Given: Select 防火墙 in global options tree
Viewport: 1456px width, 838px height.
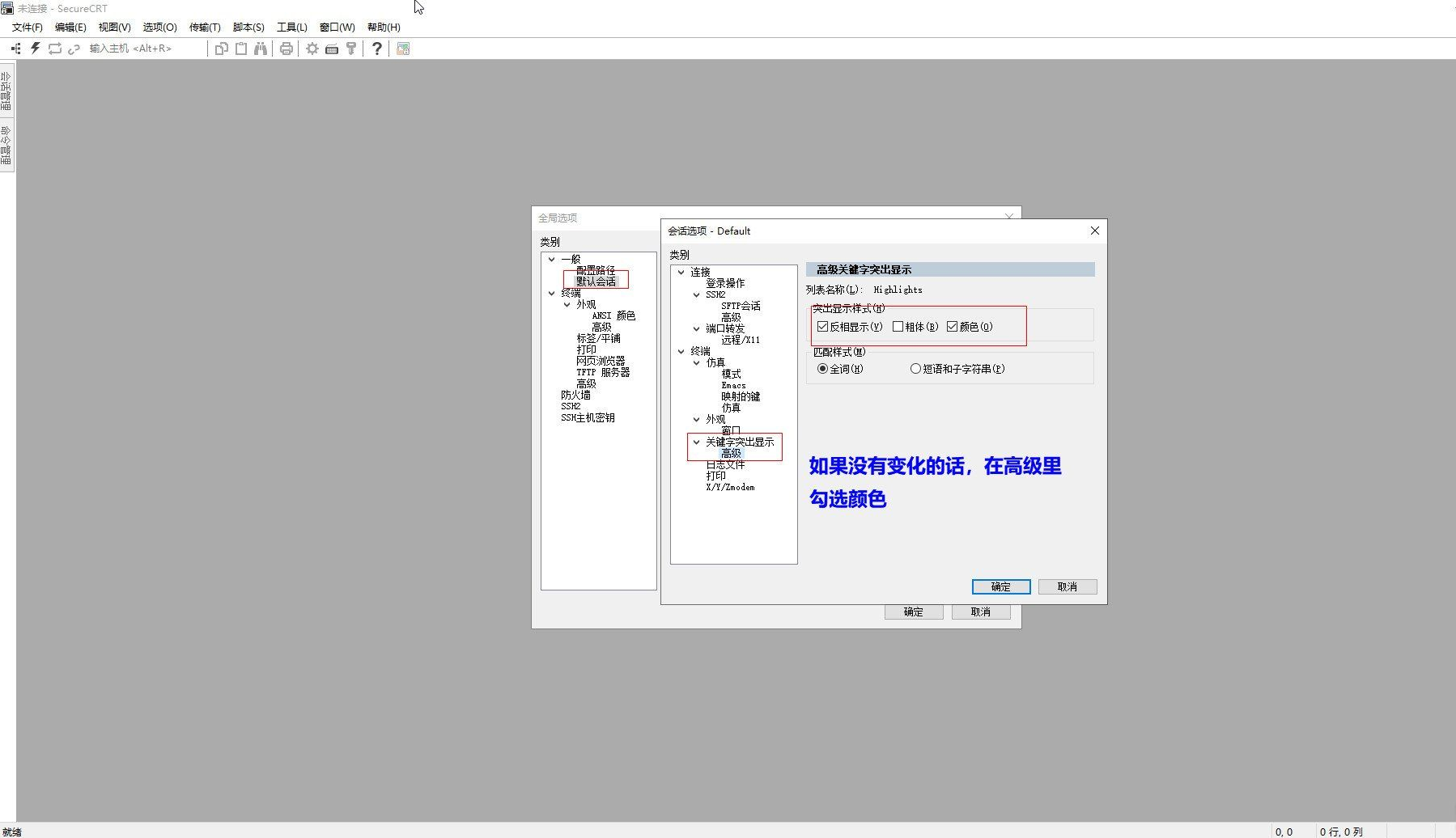Looking at the screenshot, I should coord(575,396).
